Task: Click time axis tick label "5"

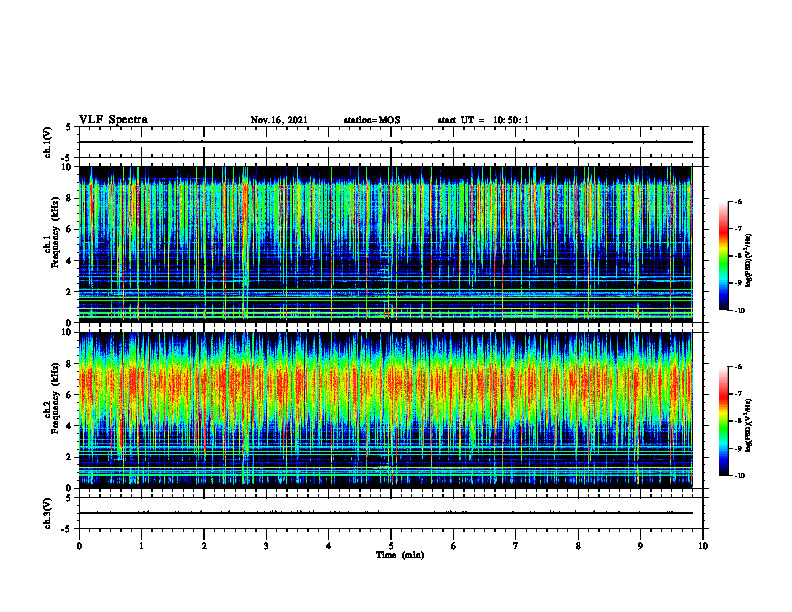Action: click(x=391, y=546)
